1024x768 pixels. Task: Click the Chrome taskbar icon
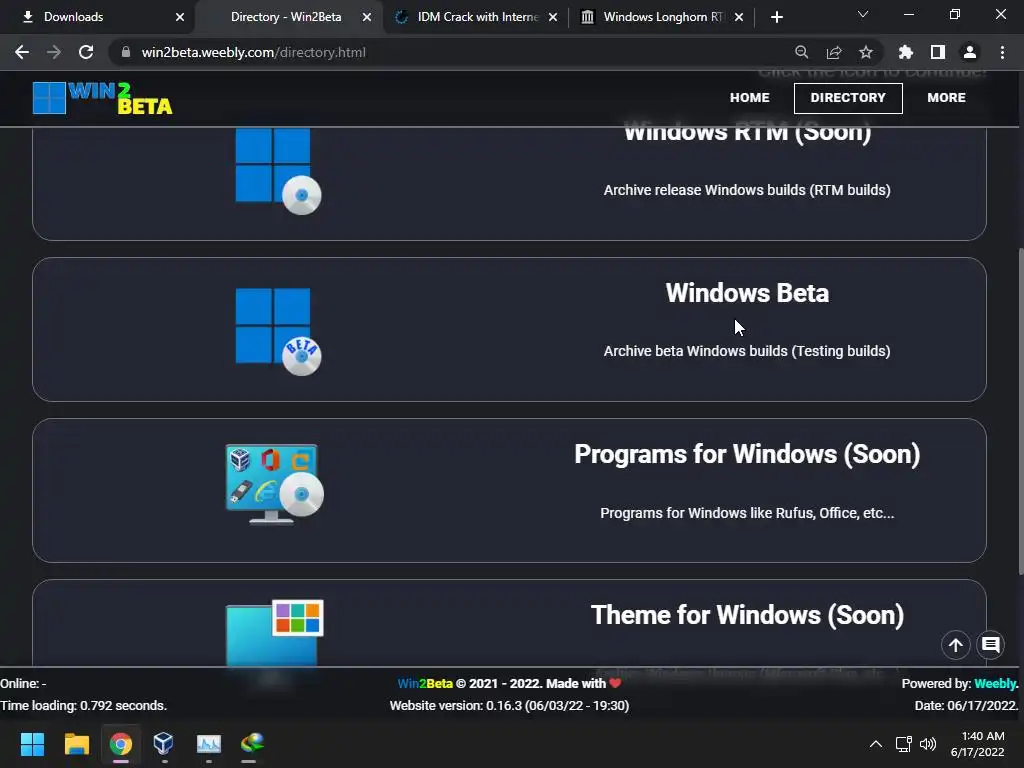point(121,744)
